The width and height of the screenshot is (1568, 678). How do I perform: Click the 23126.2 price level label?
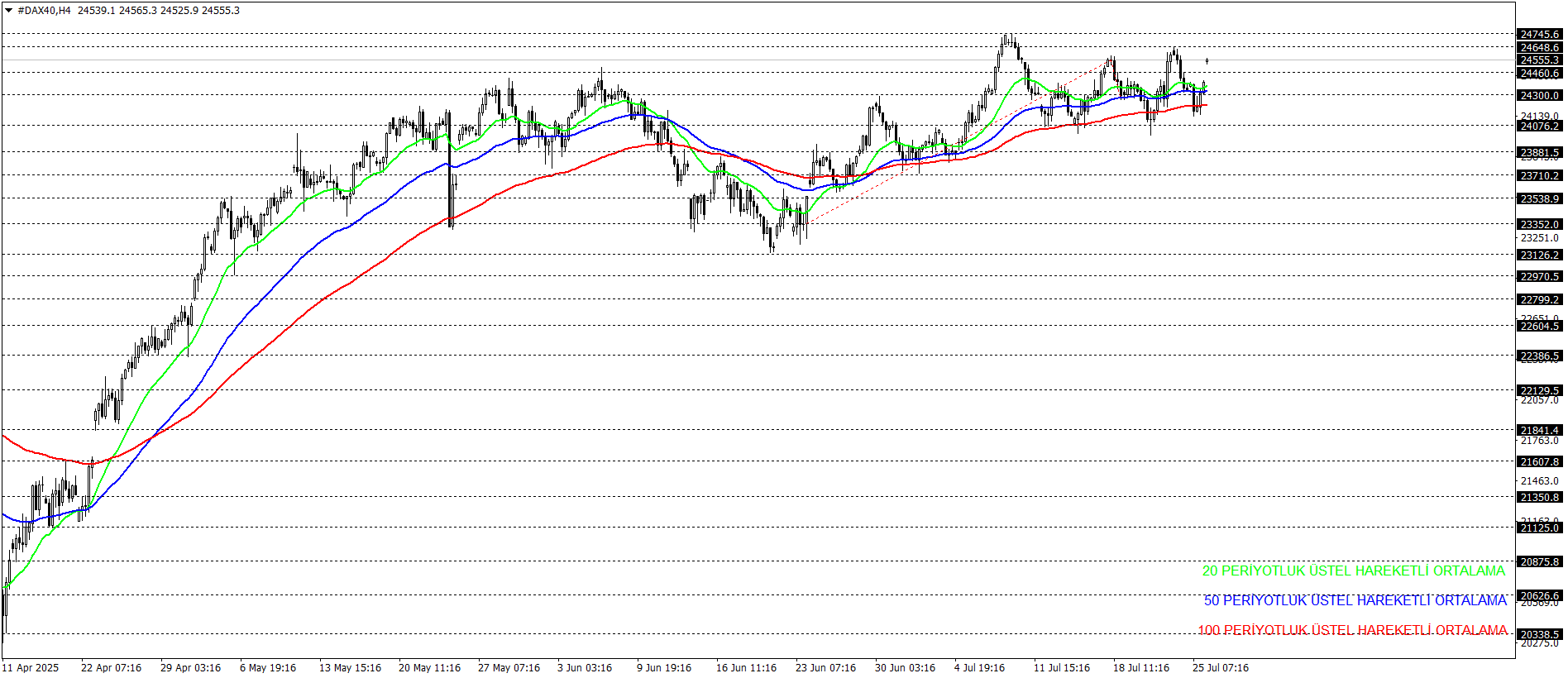click(1540, 255)
